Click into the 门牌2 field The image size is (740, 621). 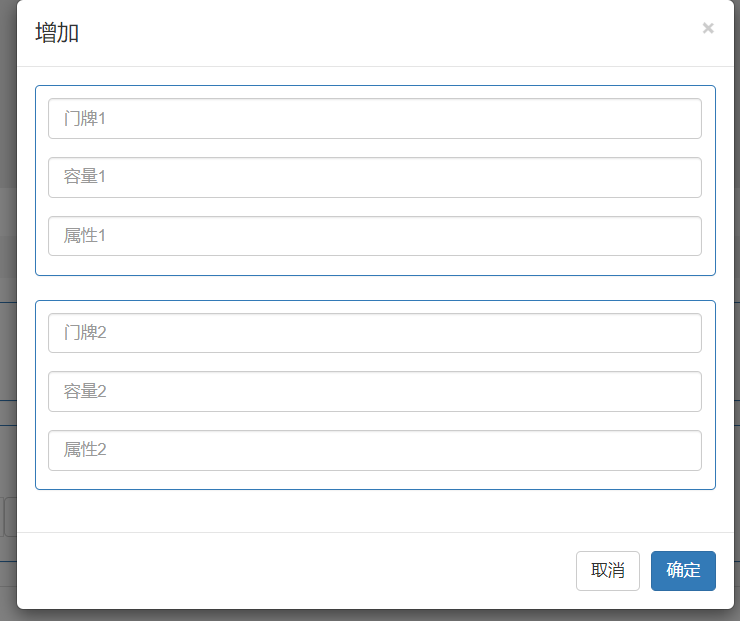coord(375,333)
